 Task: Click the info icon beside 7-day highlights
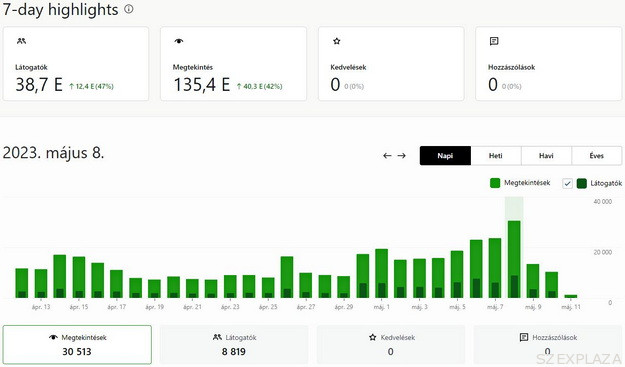point(129,9)
